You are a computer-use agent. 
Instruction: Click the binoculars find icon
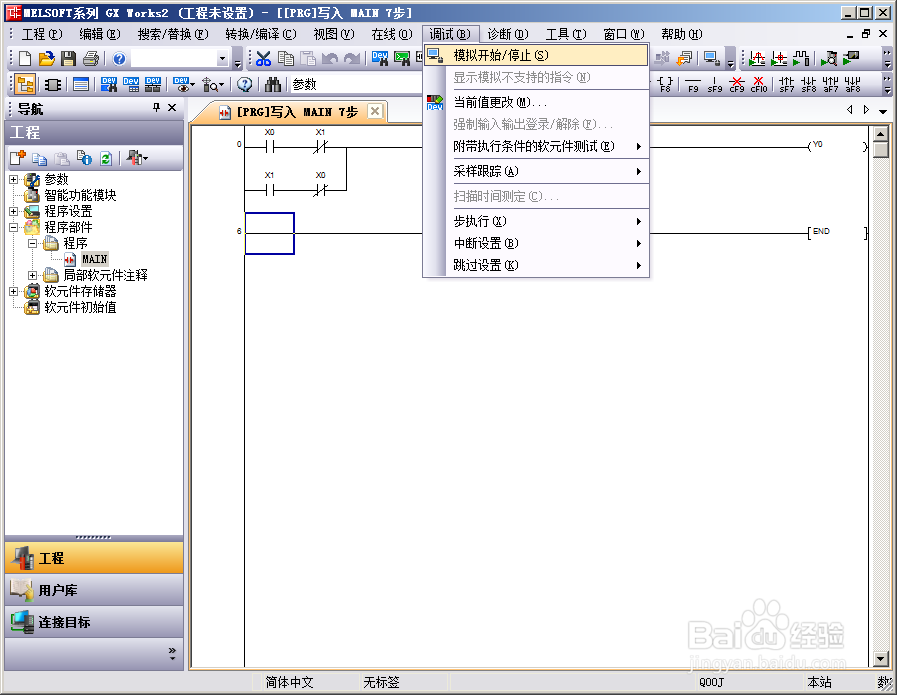[x=273, y=85]
